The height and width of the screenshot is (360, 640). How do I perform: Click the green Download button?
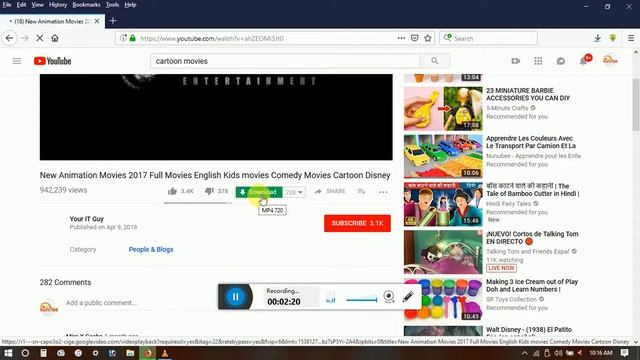tap(259, 192)
